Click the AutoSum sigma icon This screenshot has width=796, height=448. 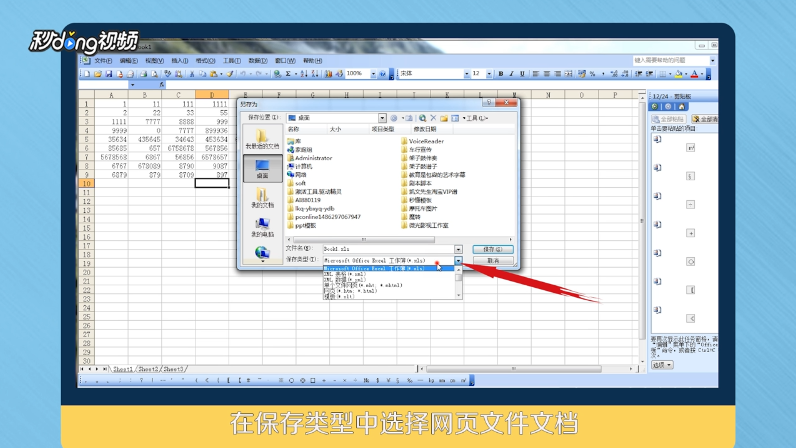pyautogui.click(x=288, y=74)
